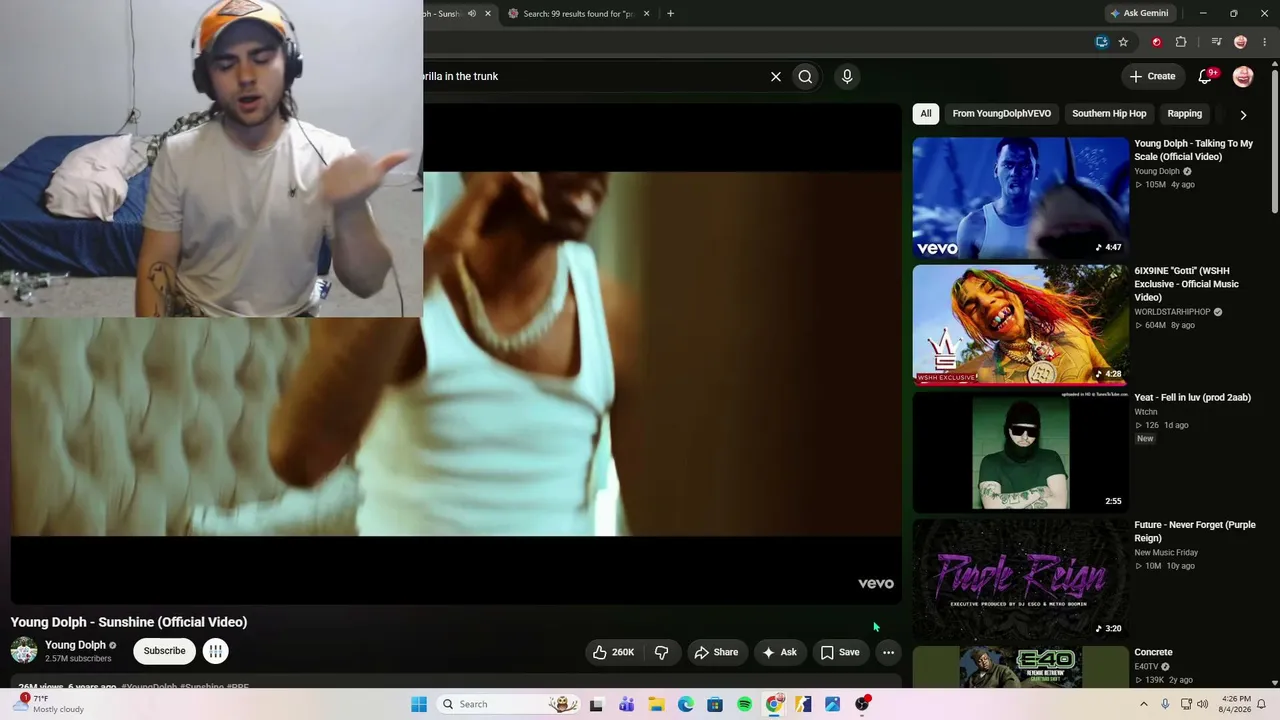The width and height of the screenshot is (1280, 720).
Task: Open the Yeat Fell in luv thumbnail
Action: (x=1020, y=452)
